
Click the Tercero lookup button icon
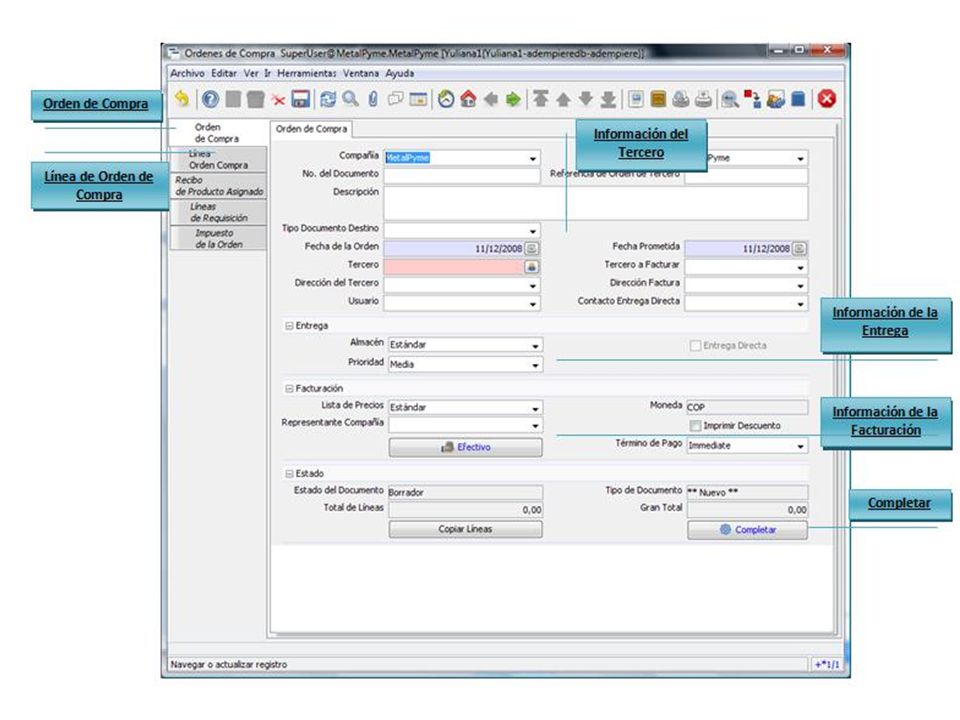click(x=532, y=267)
